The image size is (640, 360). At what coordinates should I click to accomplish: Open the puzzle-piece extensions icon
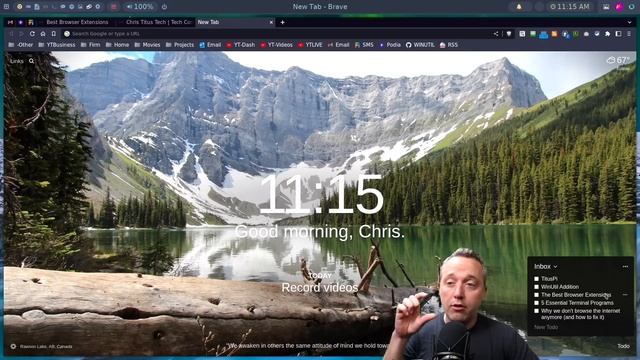point(608,34)
